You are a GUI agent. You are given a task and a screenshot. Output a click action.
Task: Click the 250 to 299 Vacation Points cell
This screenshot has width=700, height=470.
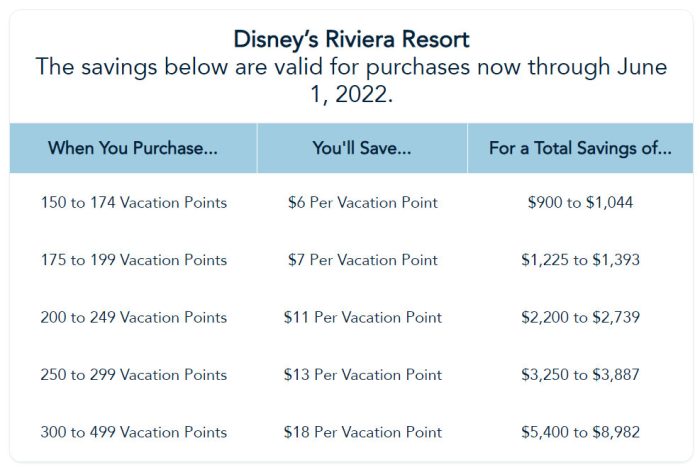tap(133, 375)
